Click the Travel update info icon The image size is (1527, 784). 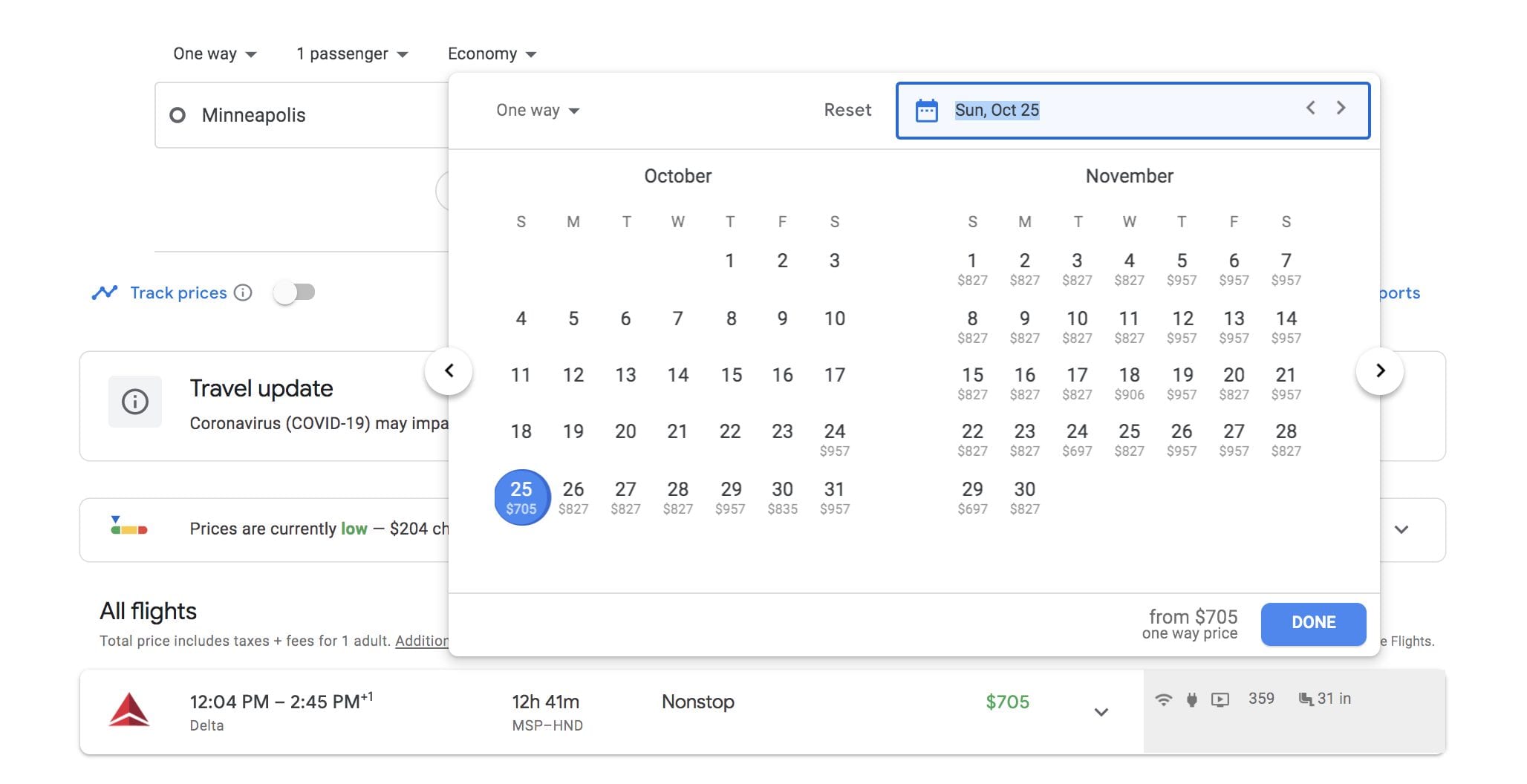[x=135, y=402]
